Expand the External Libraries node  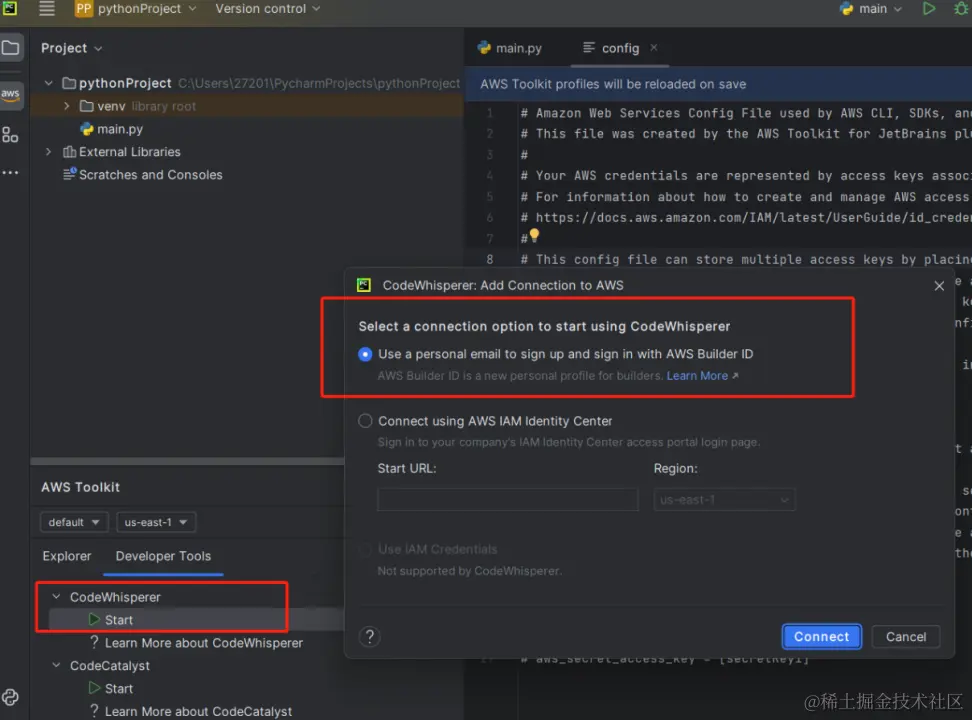point(49,151)
